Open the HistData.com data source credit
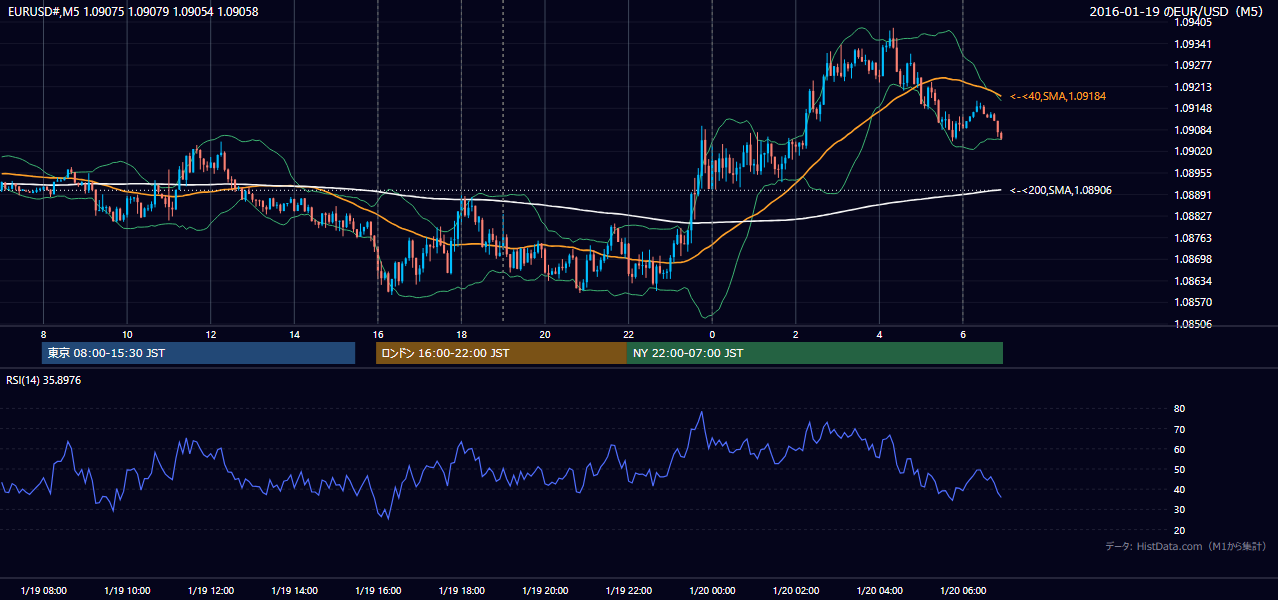This screenshot has height=600, width=1278. [1186, 546]
